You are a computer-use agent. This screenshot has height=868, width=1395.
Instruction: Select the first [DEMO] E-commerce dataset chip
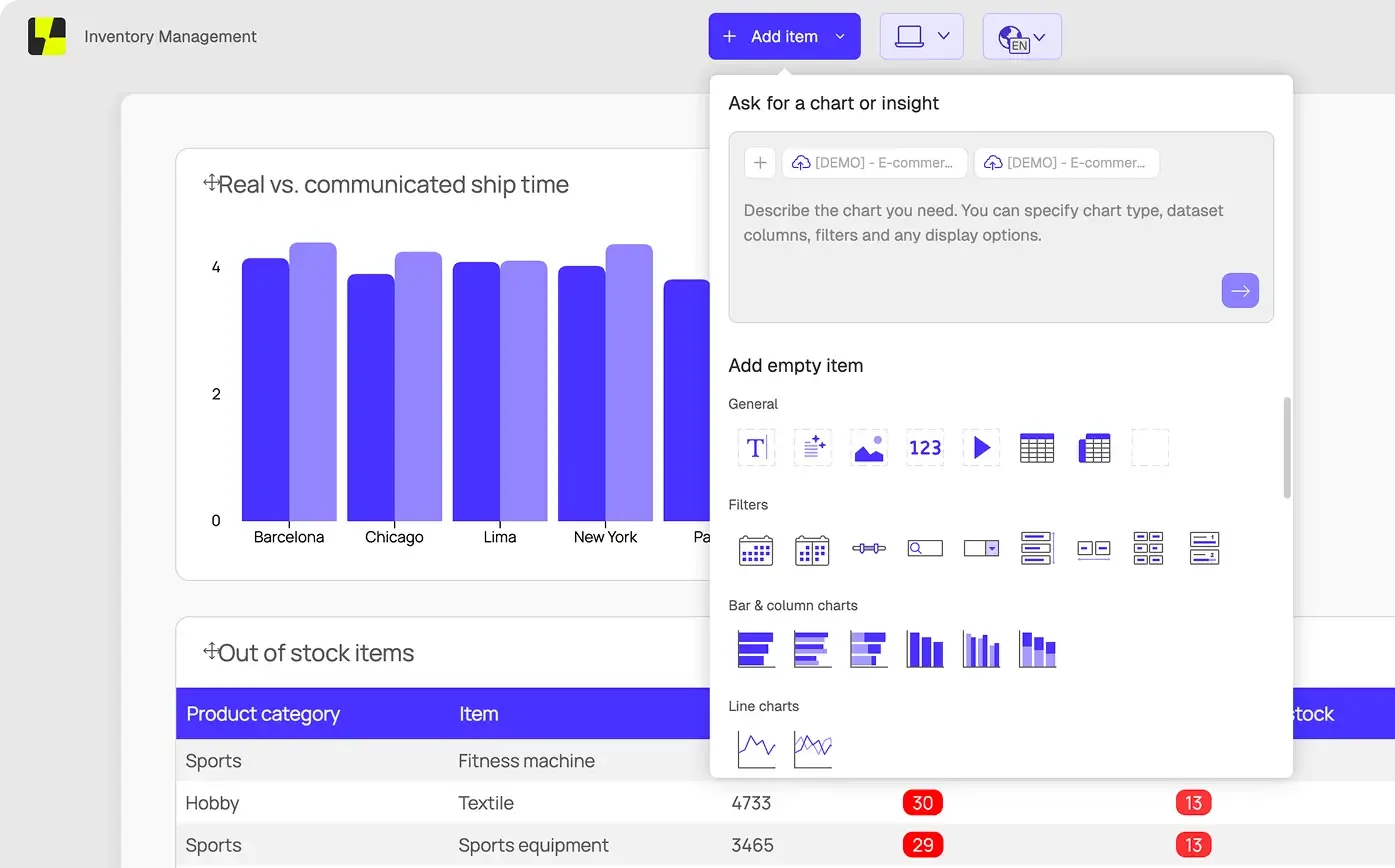pyautogui.click(x=875, y=163)
